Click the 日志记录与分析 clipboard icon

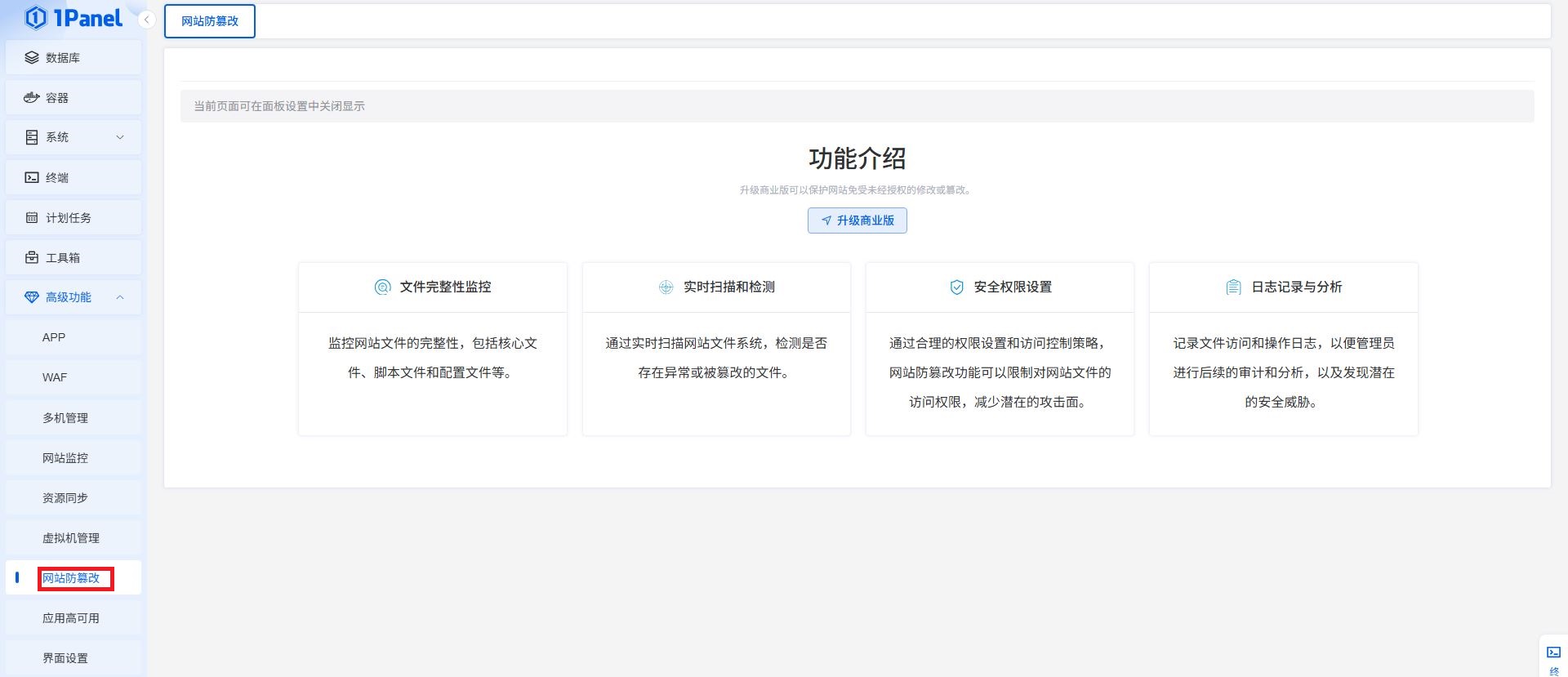(1234, 287)
